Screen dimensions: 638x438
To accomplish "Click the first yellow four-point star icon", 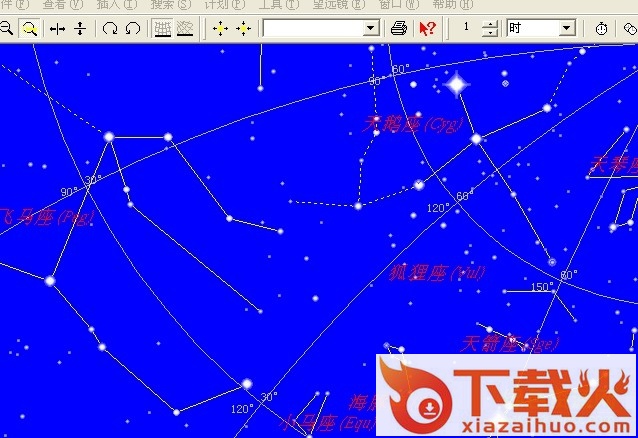I will pyautogui.click(x=220, y=29).
